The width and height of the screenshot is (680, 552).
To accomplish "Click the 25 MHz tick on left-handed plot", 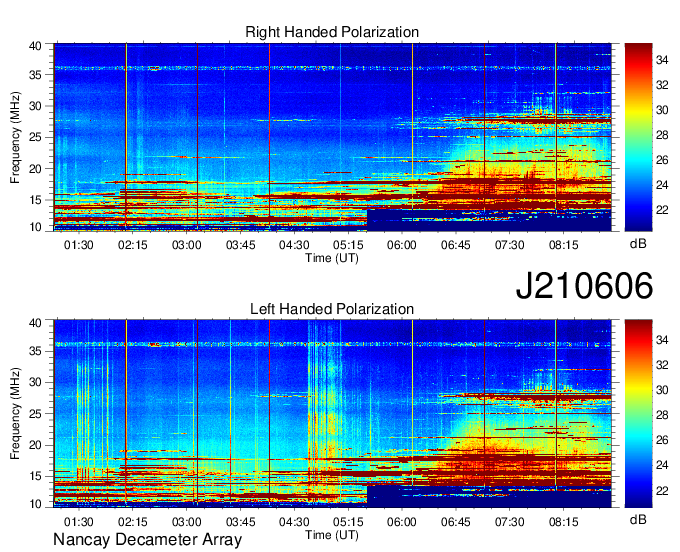I will [x=35, y=414].
